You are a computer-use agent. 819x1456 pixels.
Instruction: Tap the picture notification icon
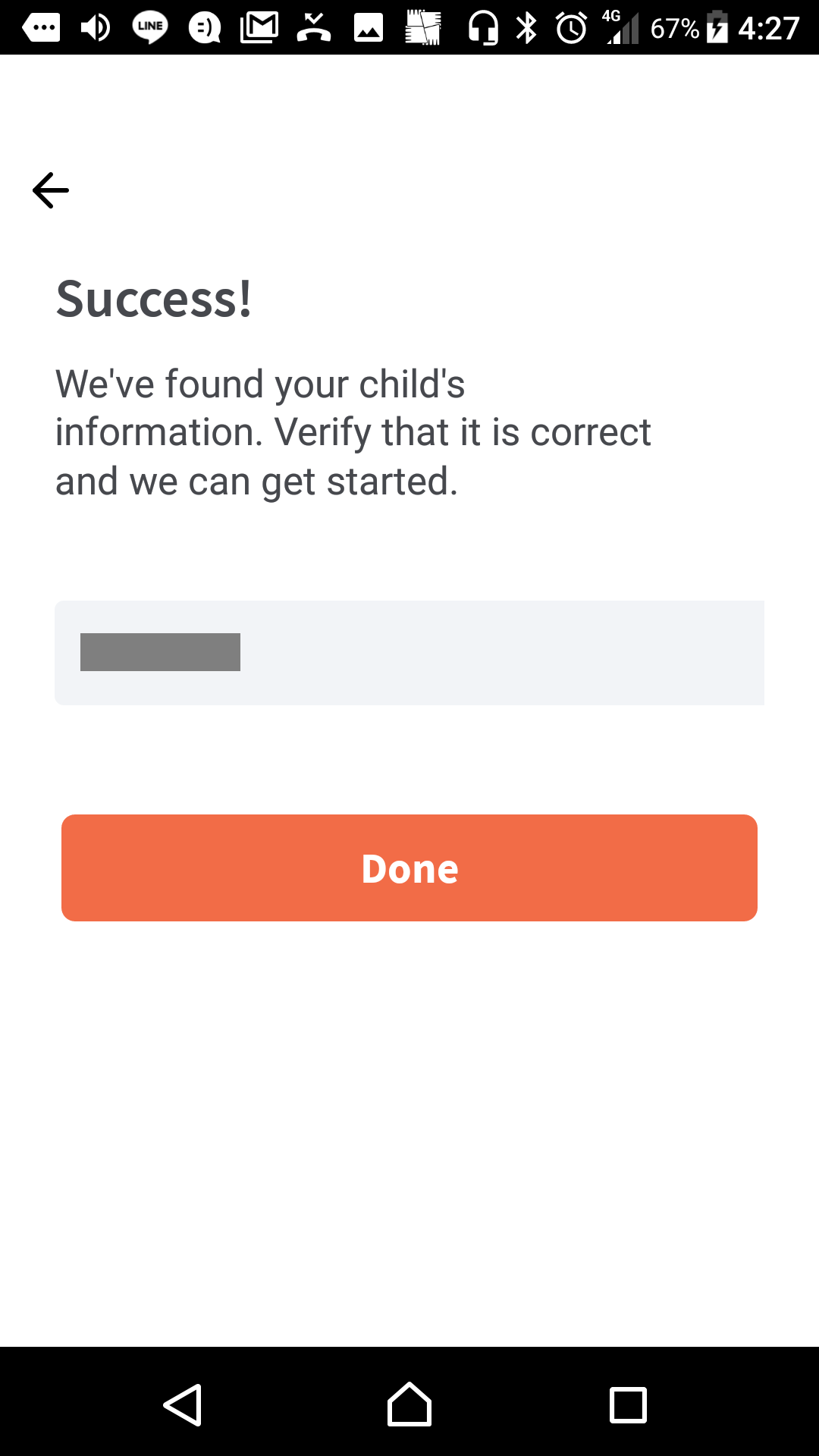369,28
